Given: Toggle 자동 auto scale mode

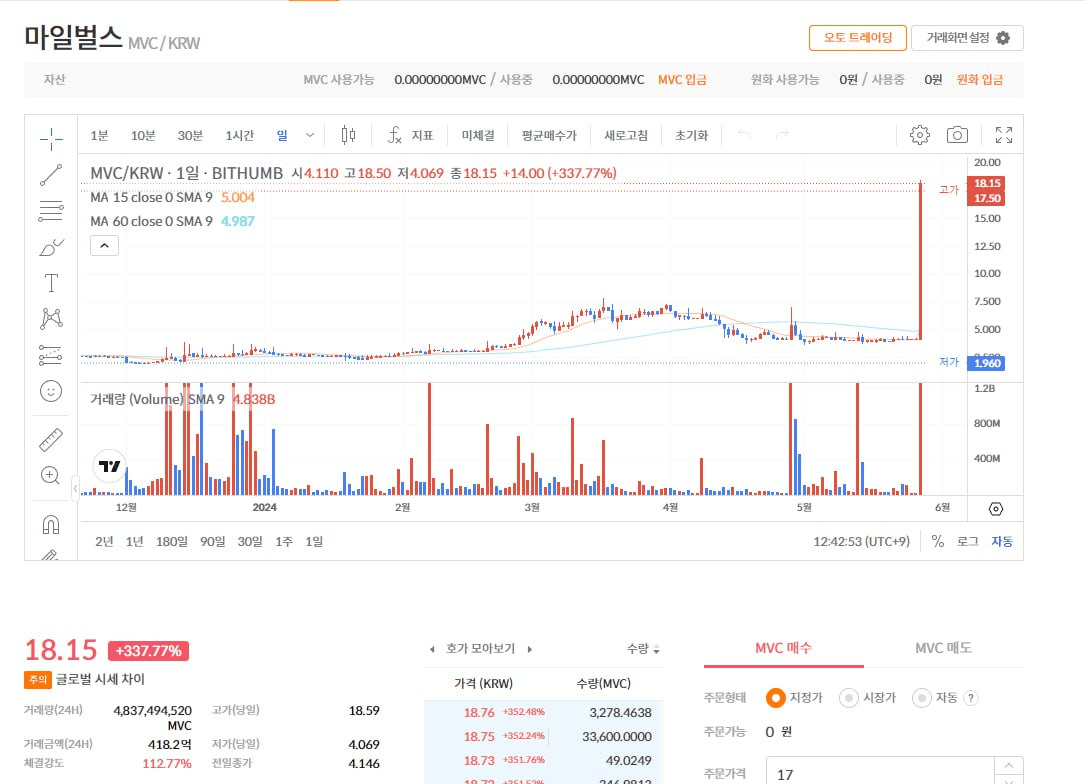Looking at the screenshot, I should coord(1002,541).
